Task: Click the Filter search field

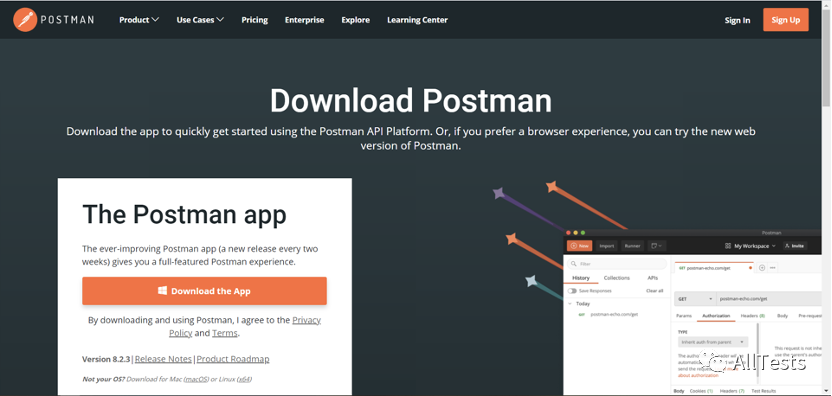Action: pos(617,264)
